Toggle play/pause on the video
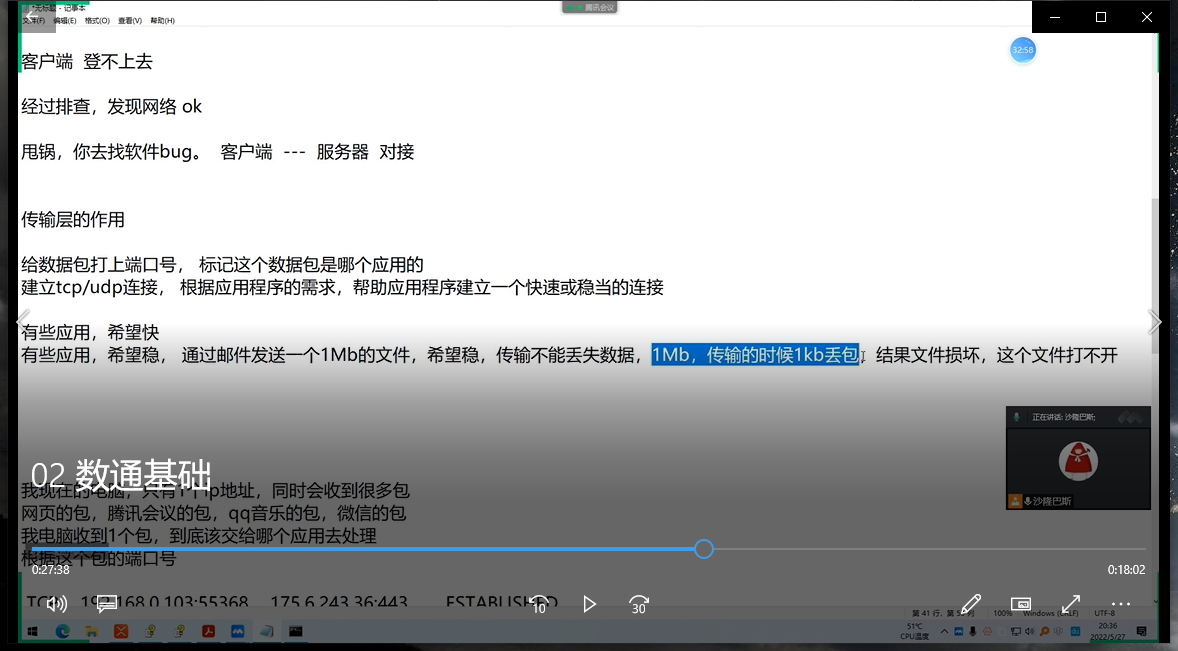The height and width of the screenshot is (651, 1178). click(590, 604)
